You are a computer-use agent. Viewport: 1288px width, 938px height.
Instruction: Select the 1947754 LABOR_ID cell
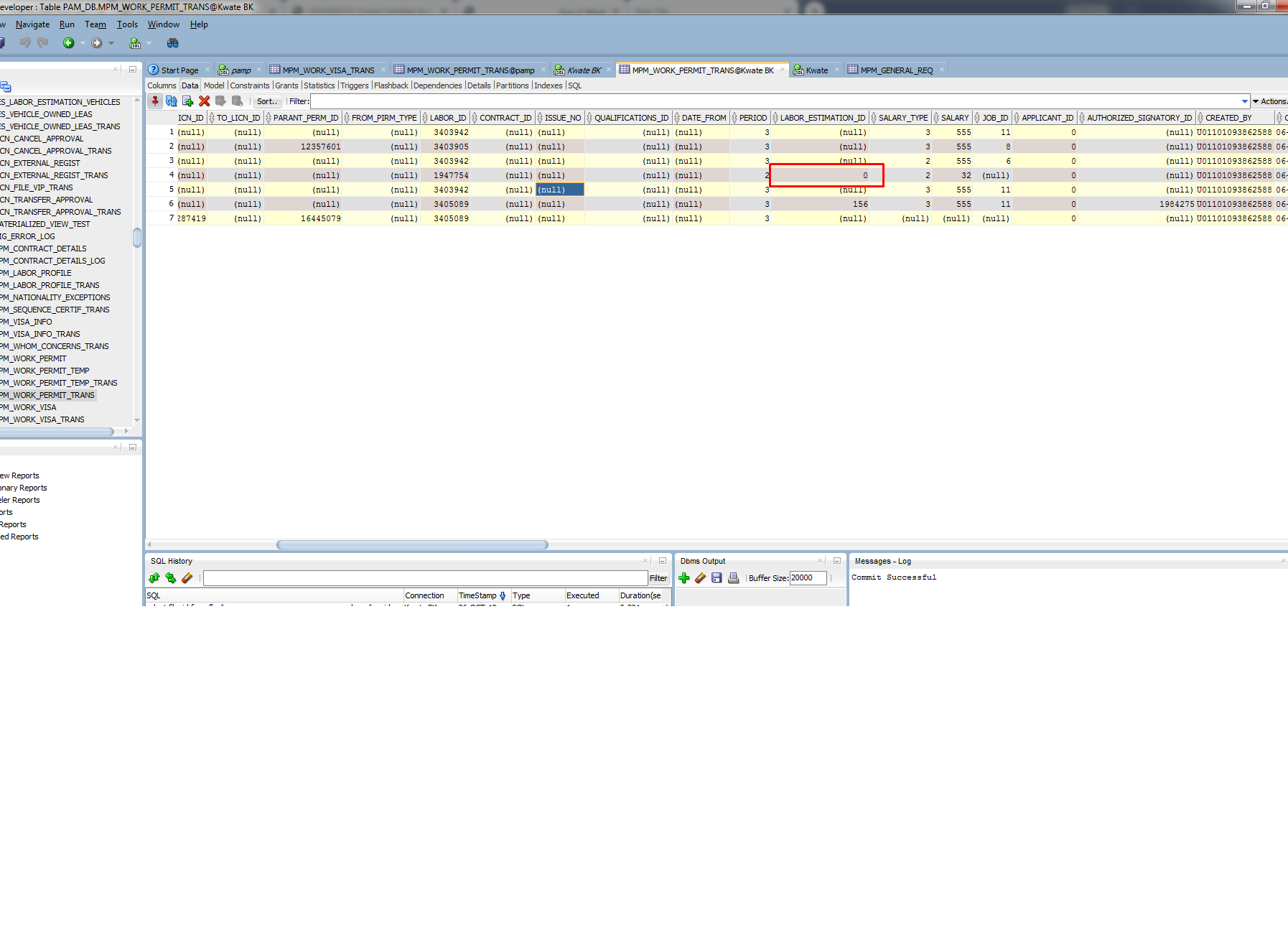click(x=446, y=175)
